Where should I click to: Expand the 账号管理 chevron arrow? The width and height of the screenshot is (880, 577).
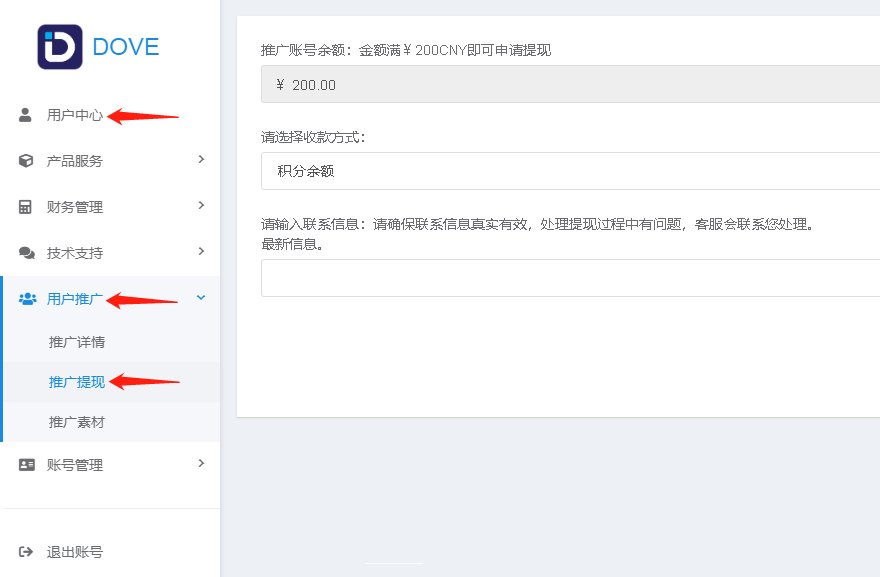(x=201, y=463)
